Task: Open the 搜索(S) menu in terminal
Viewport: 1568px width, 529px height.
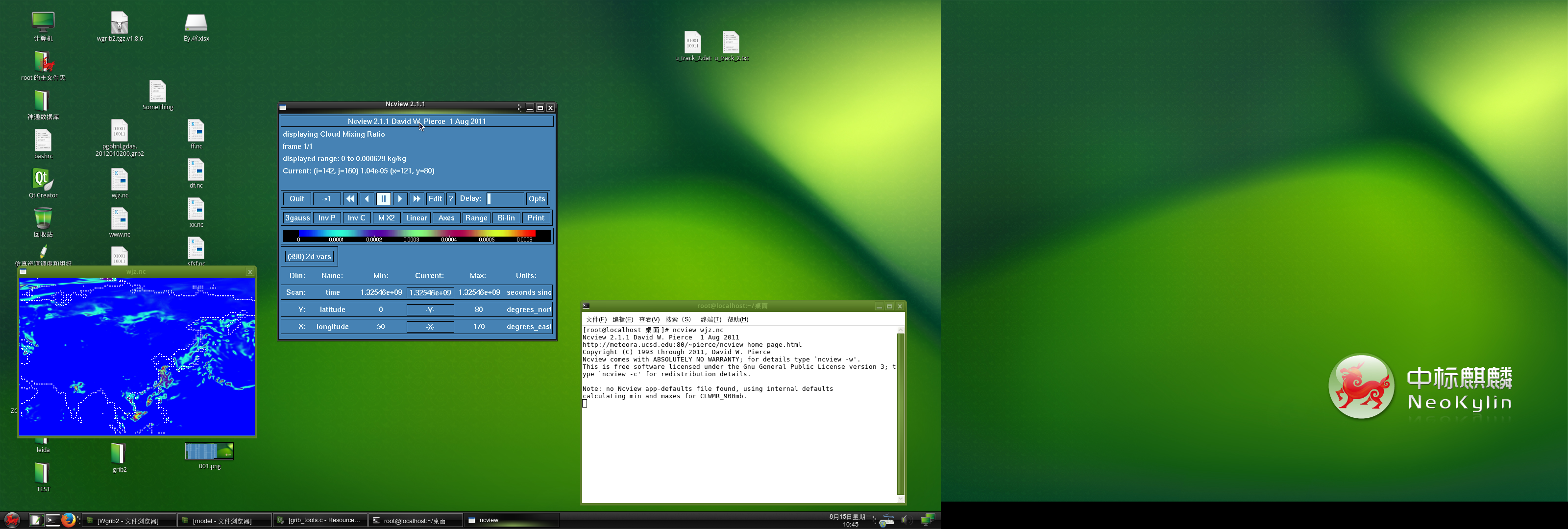Action: tap(678, 319)
